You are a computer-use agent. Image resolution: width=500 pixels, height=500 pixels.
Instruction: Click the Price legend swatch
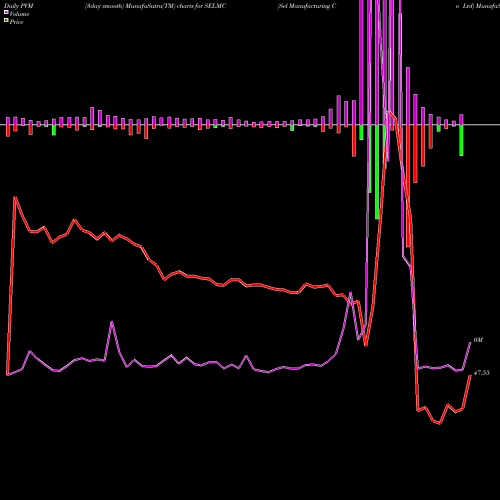point(6,21)
